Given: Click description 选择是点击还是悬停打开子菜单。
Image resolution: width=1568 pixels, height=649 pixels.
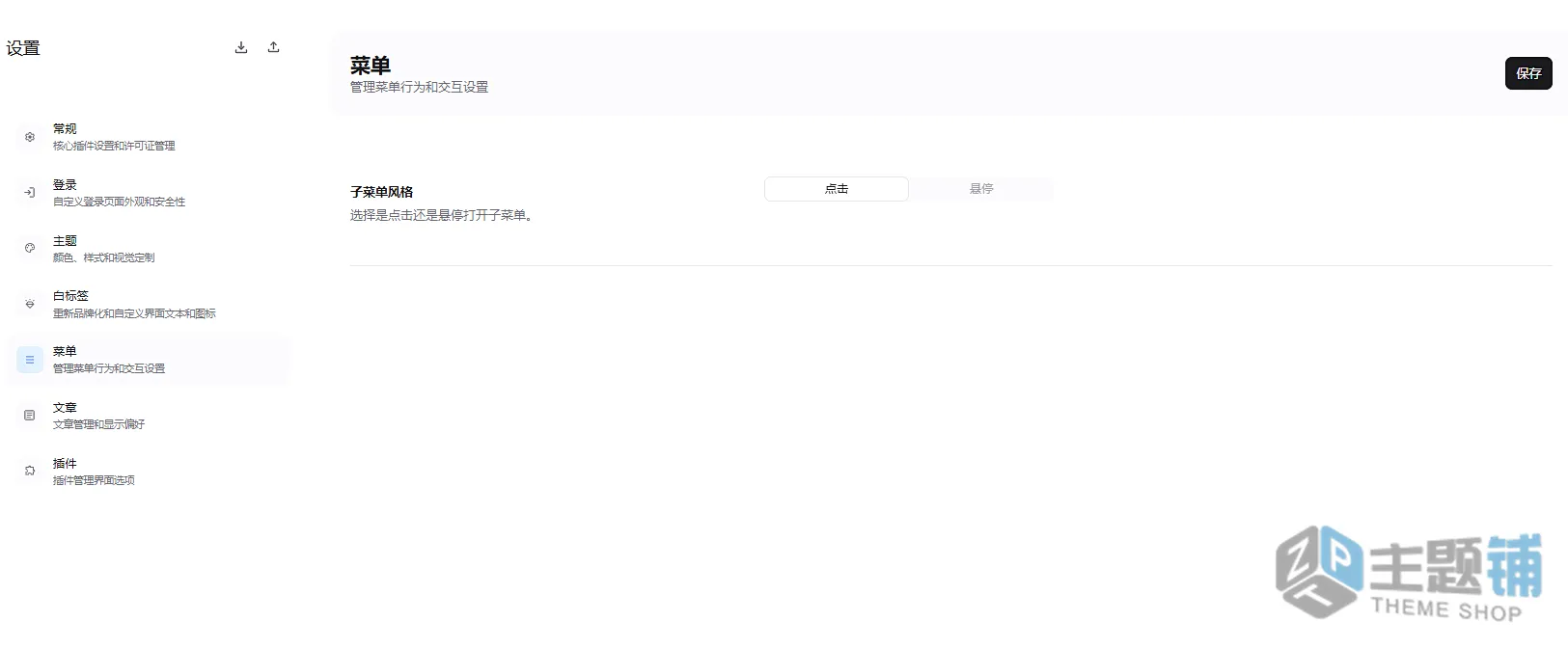Looking at the screenshot, I should point(442,215).
